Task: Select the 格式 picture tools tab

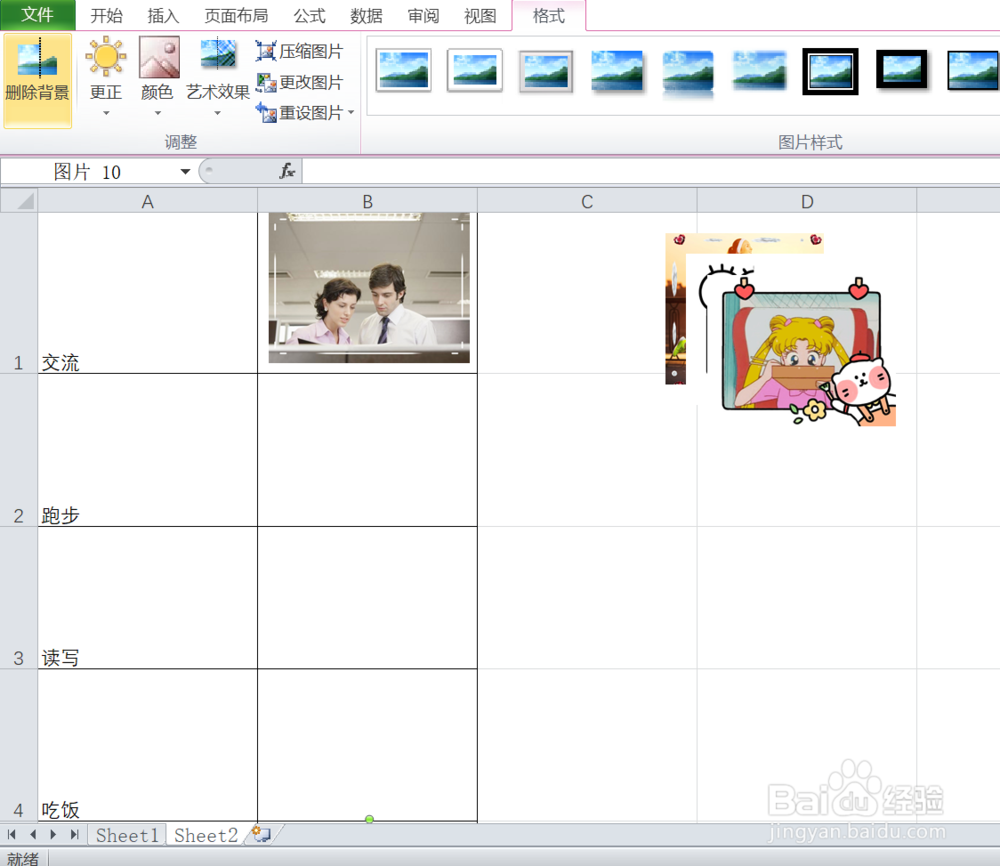Action: [548, 15]
